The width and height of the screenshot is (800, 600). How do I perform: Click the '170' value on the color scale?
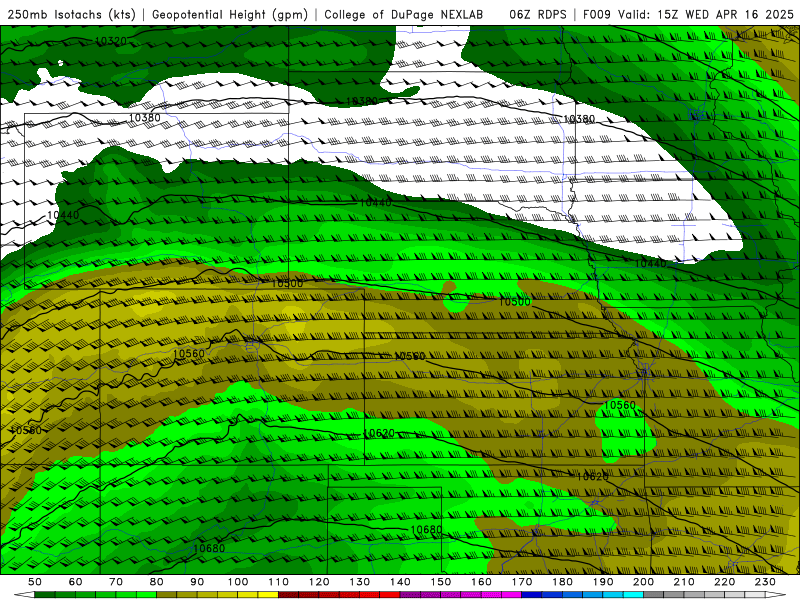click(522, 582)
